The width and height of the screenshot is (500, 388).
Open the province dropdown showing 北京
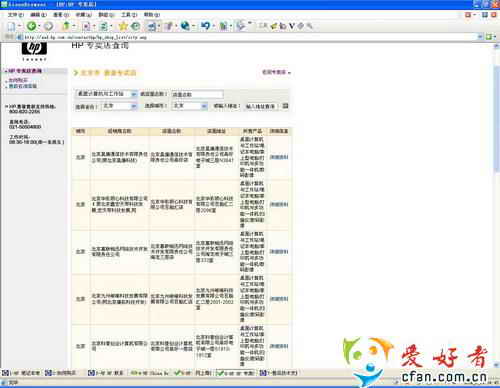pyautogui.click(x=119, y=106)
